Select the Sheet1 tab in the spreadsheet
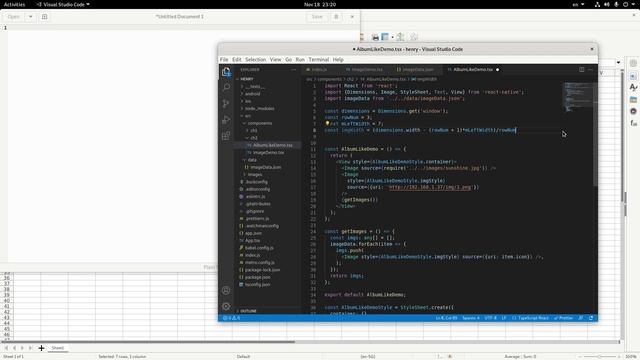The width and height of the screenshot is (640, 360). (x=58, y=348)
